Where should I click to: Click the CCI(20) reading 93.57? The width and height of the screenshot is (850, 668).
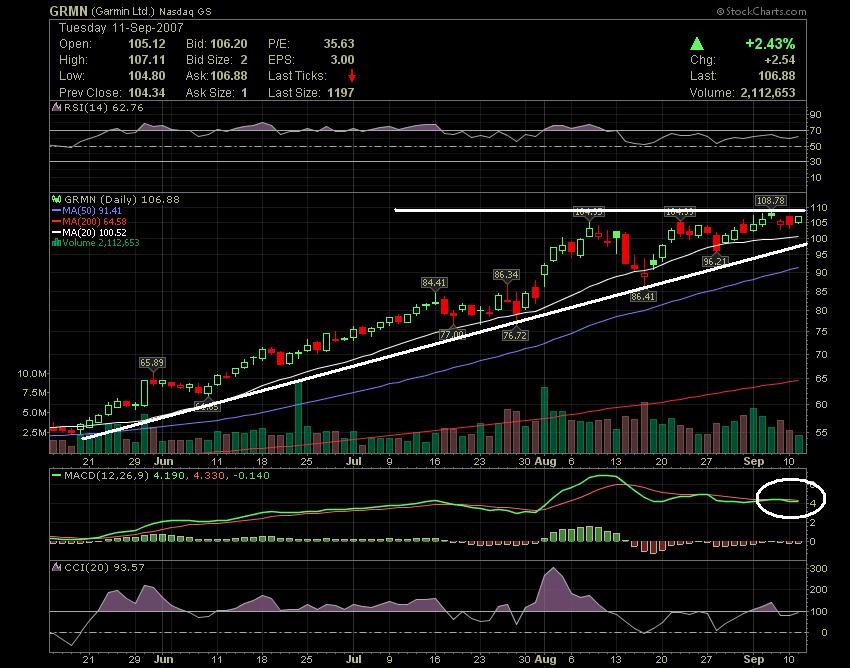[x=130, y=567]
